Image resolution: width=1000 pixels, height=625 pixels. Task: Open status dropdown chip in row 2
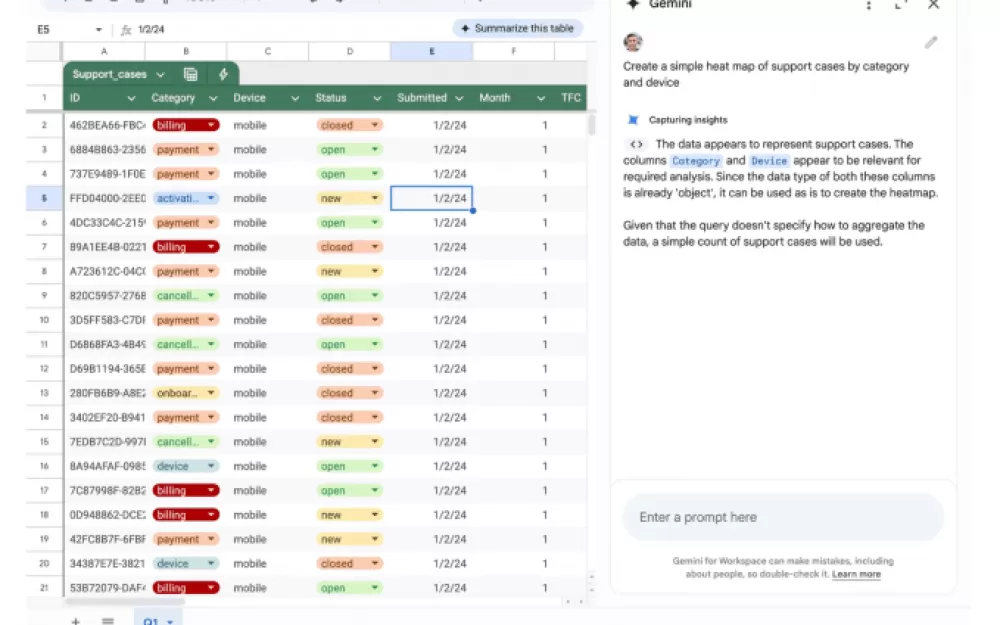(375, 126)
